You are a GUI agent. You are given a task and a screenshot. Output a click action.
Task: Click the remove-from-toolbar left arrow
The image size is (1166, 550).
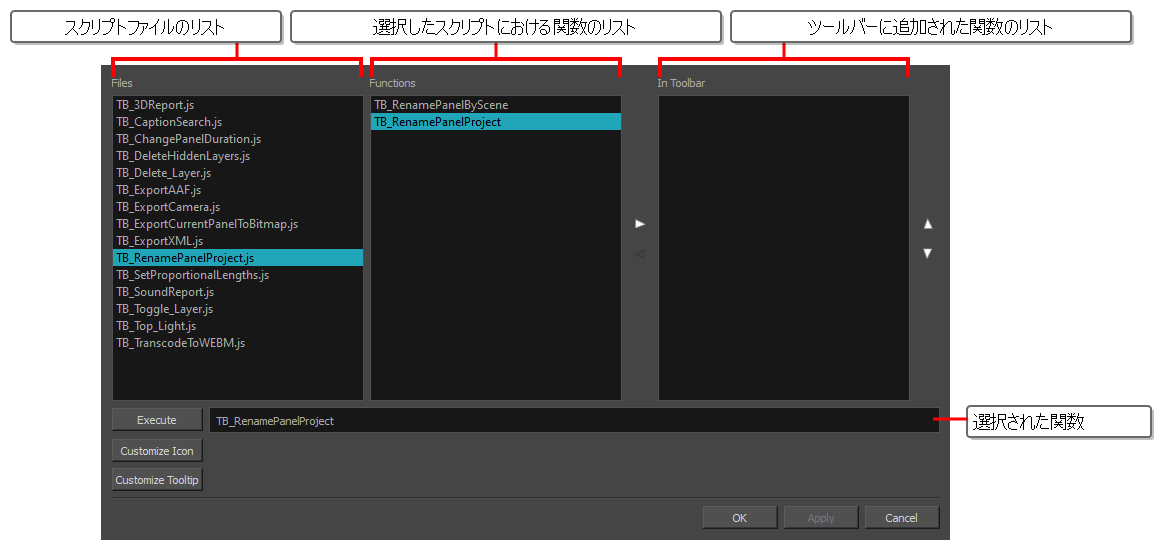tap(640, 253)
